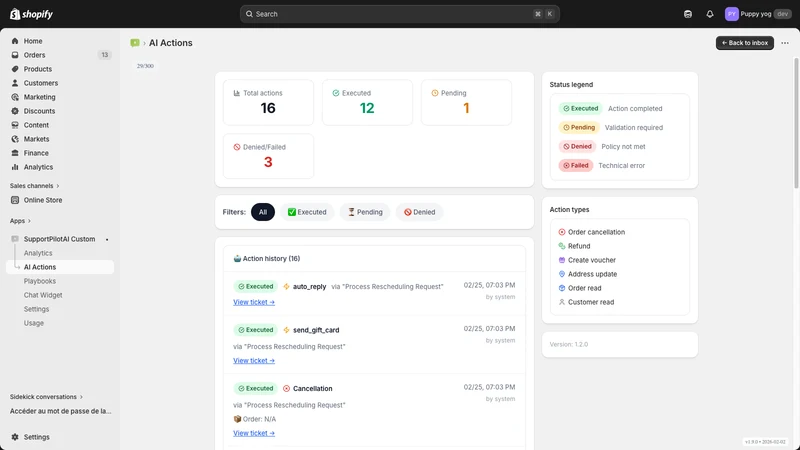This screenshot has height=450, width=800.
Task: View ticket for send_gift_card action
Action: click(254, 361)
